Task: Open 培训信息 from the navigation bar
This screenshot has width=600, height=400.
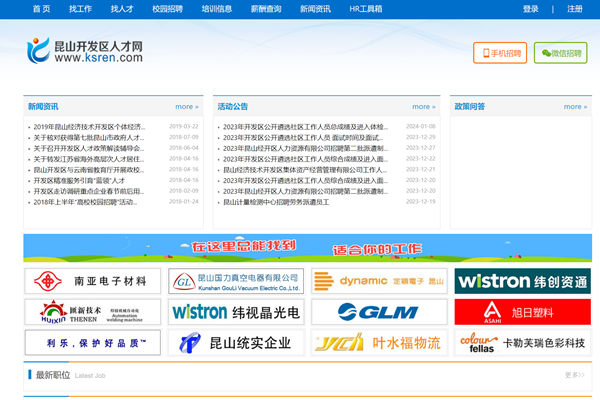Action: click(217, 9)
